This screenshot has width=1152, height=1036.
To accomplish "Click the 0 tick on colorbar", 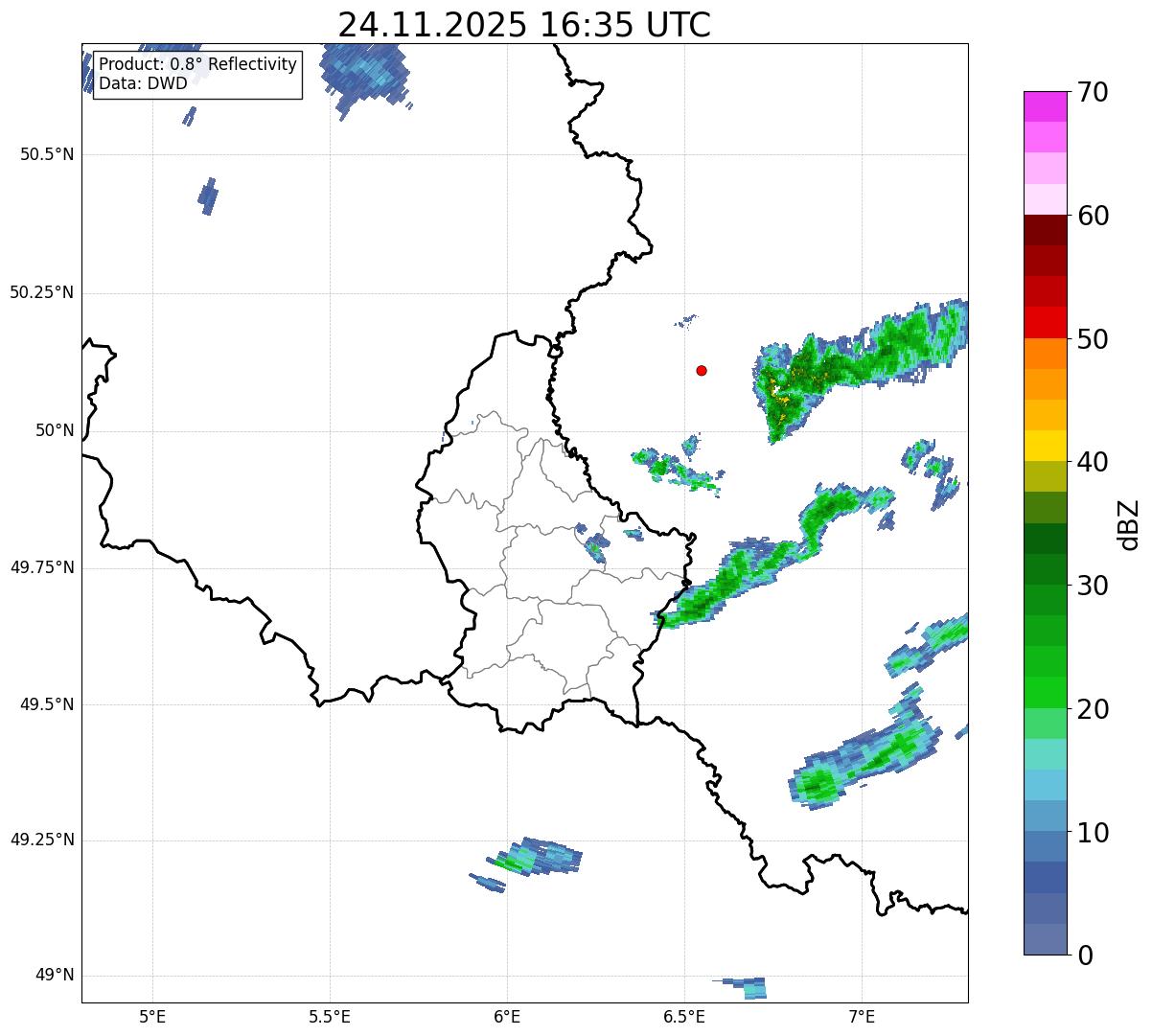I will 1084,955.
